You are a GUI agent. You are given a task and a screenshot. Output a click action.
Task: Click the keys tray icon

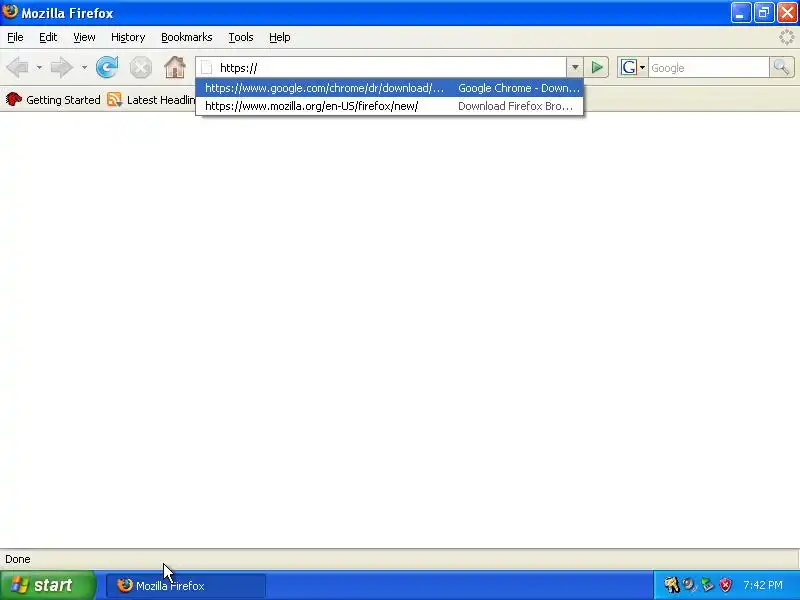click(671, 585)
